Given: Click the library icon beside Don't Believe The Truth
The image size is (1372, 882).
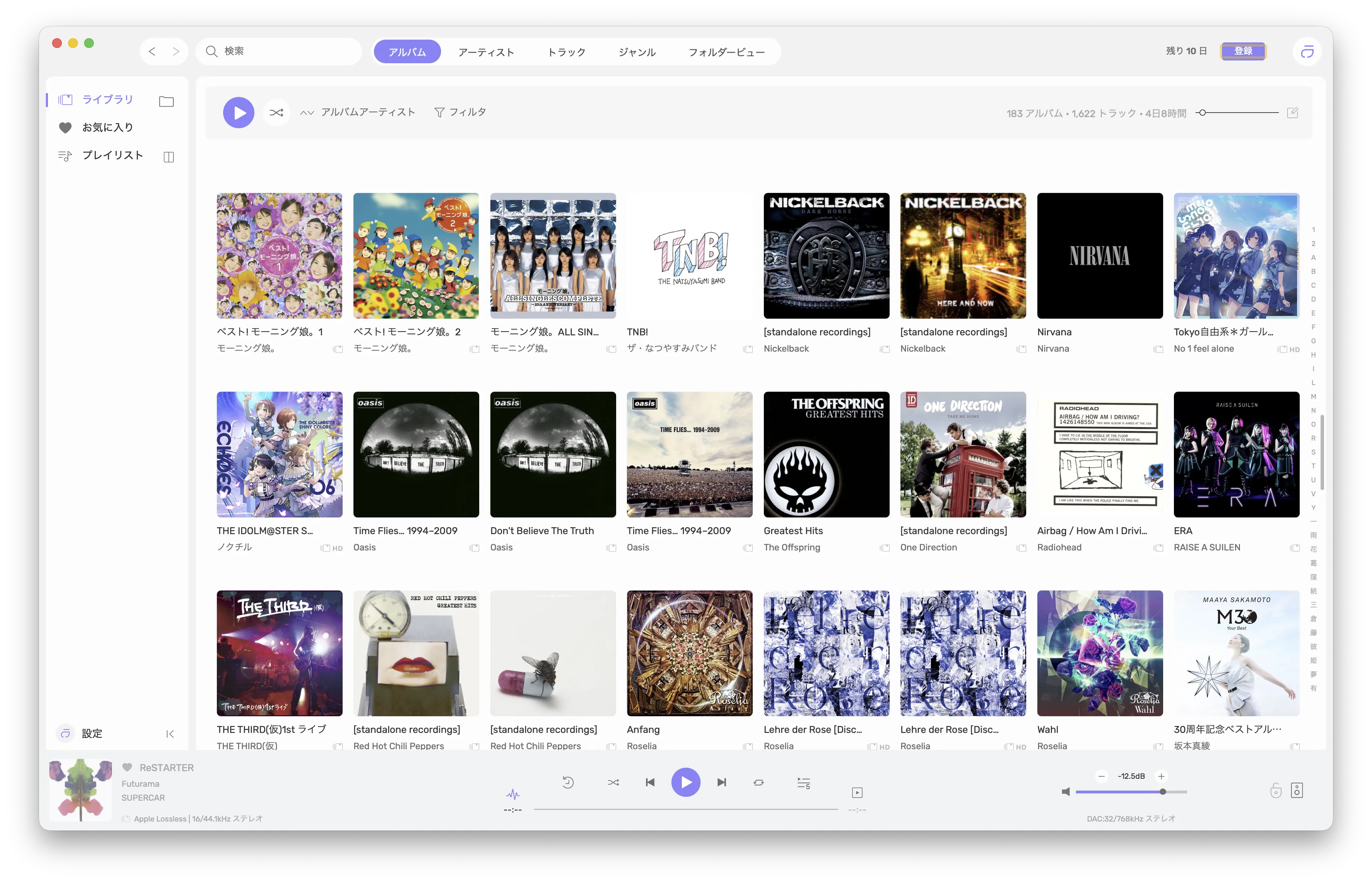Looking at the screenshot, I should [x=611, y=548].
